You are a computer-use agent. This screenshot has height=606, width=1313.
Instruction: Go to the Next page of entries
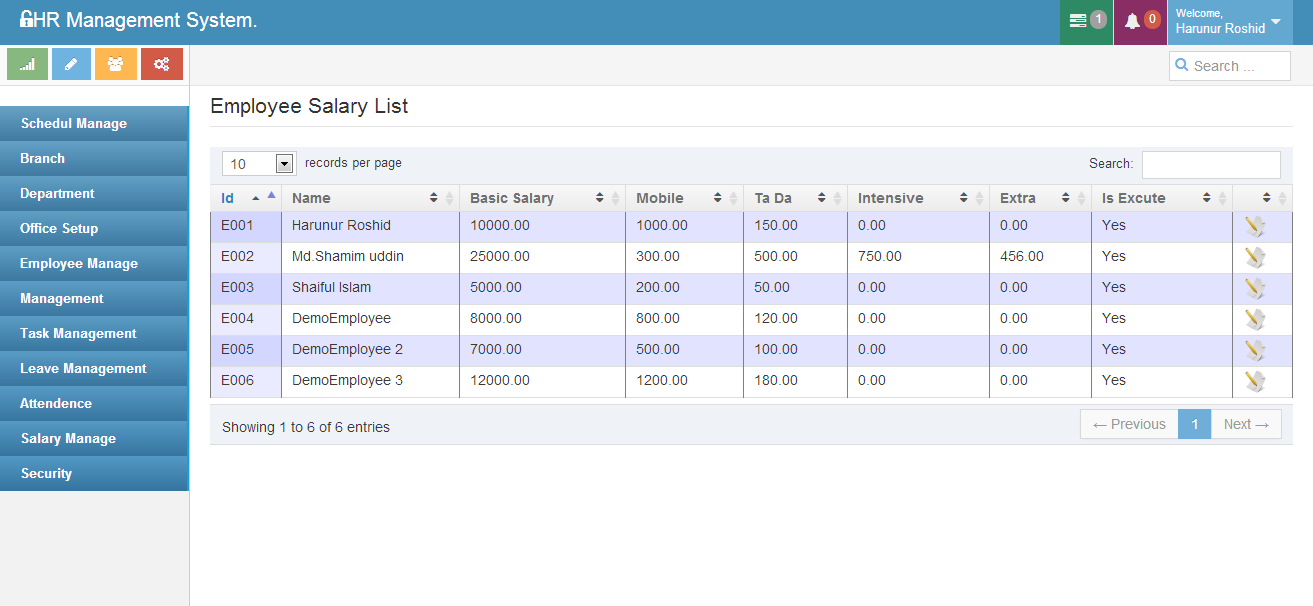[1246, 424]
